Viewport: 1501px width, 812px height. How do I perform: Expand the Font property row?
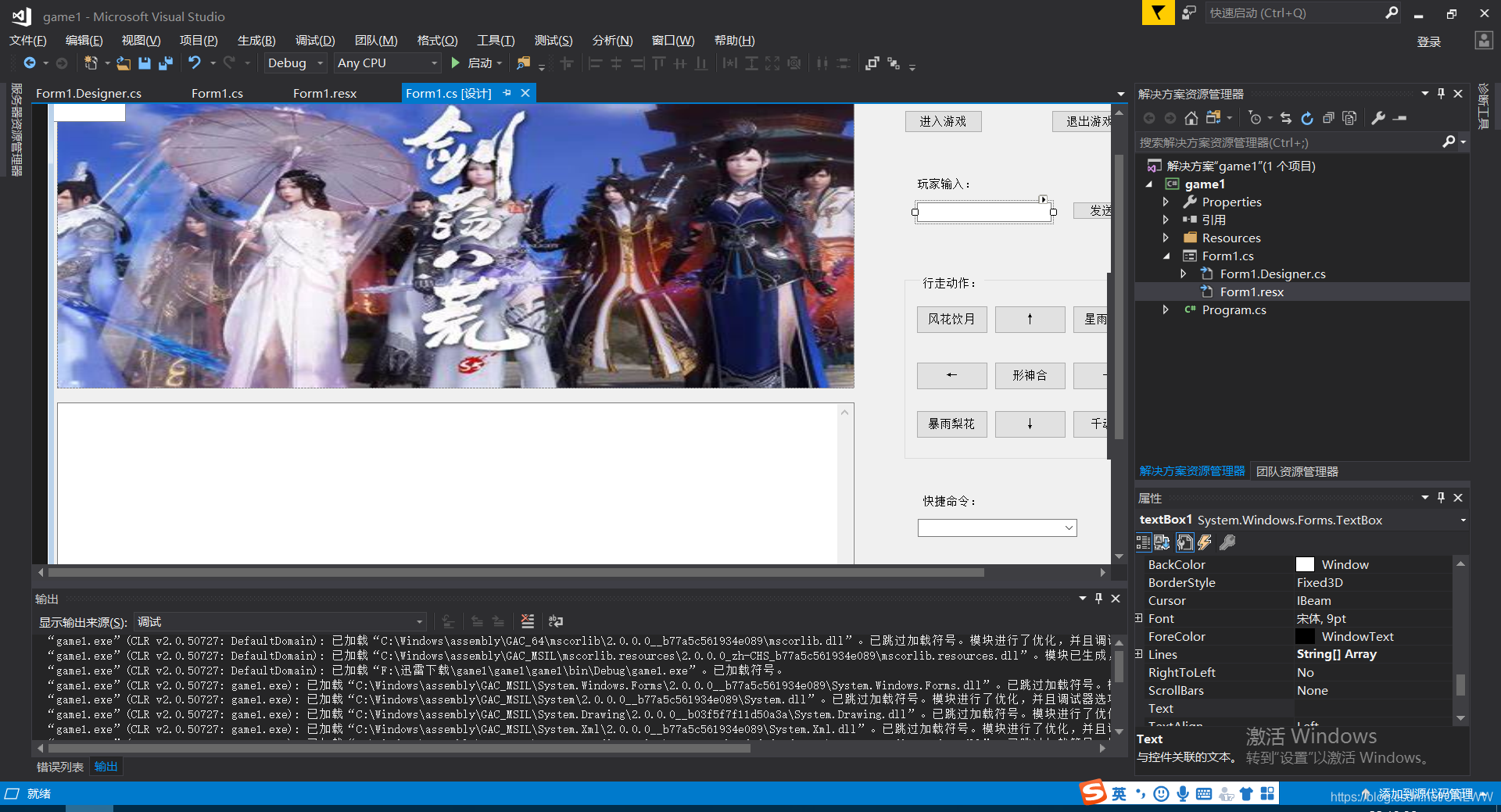(x=1139, y=618)
